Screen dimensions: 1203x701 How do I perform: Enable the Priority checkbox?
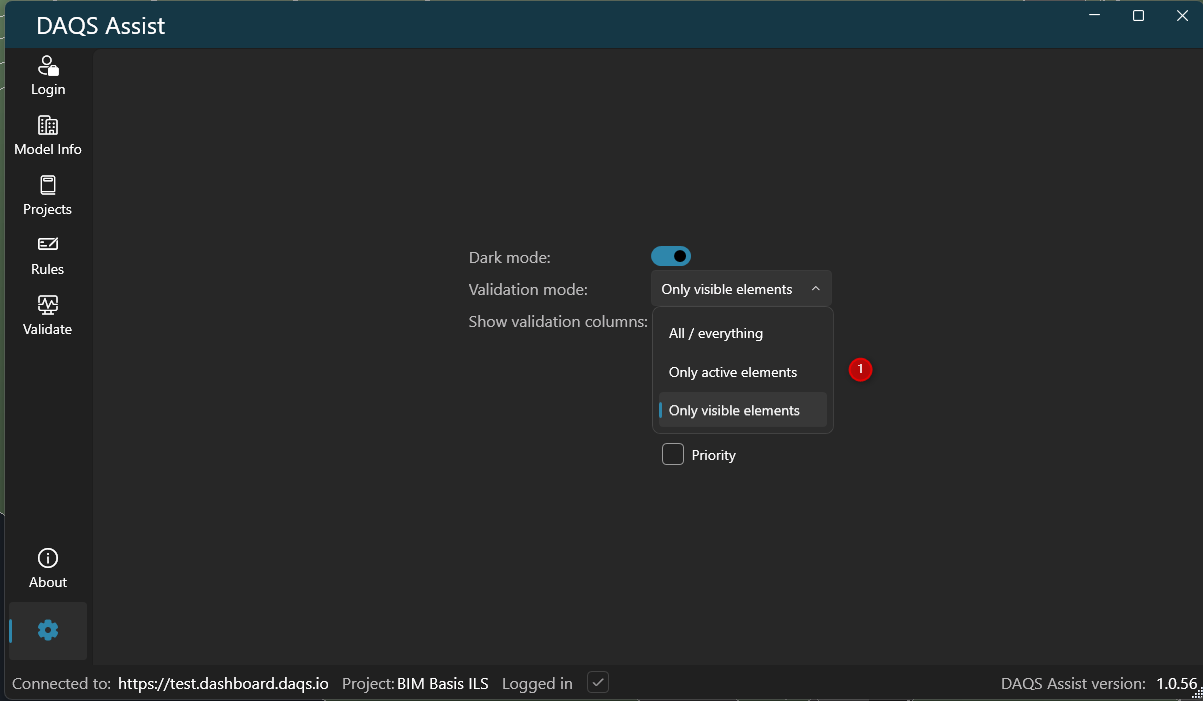[673, 455]
